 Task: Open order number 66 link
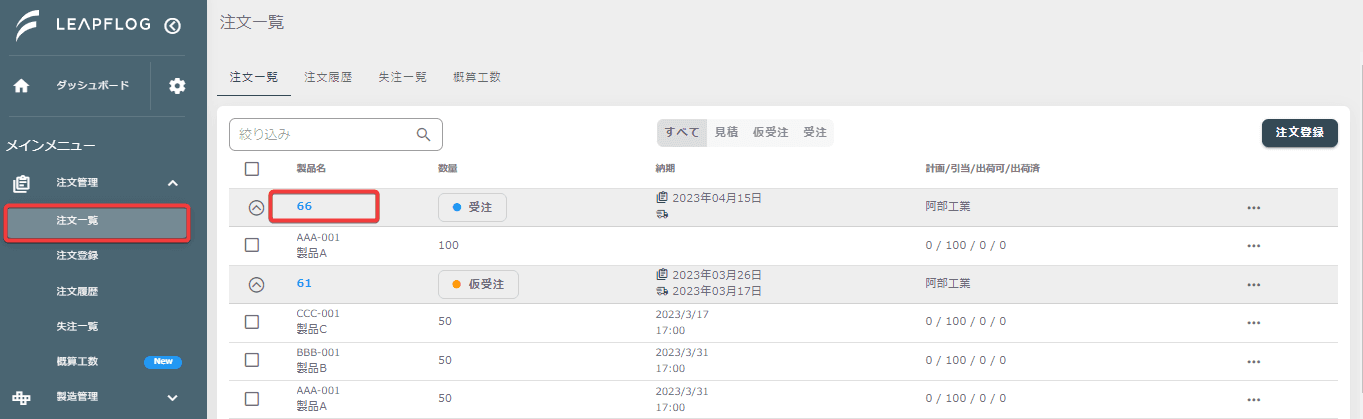305,206
